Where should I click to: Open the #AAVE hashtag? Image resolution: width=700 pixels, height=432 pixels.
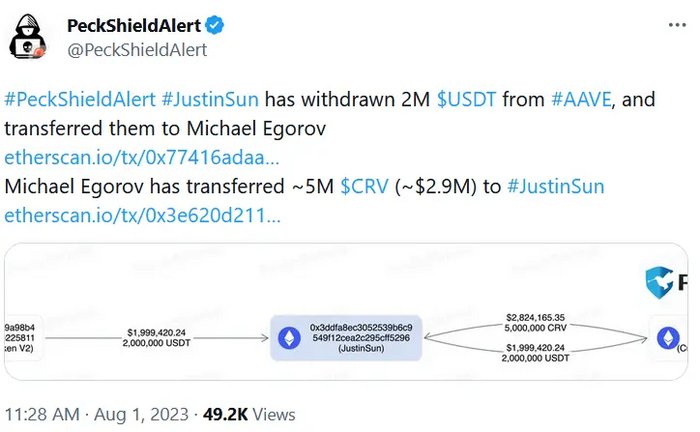584,101
